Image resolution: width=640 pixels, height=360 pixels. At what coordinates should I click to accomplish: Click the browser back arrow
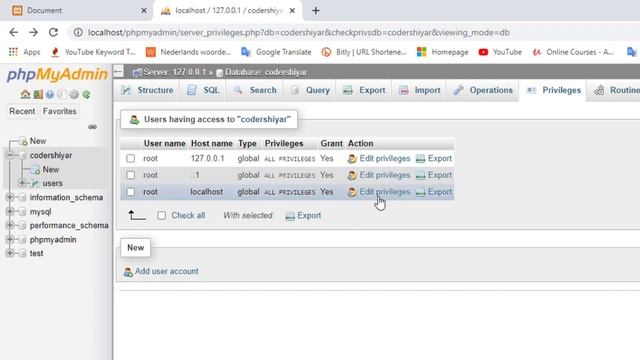click(13, 32)
